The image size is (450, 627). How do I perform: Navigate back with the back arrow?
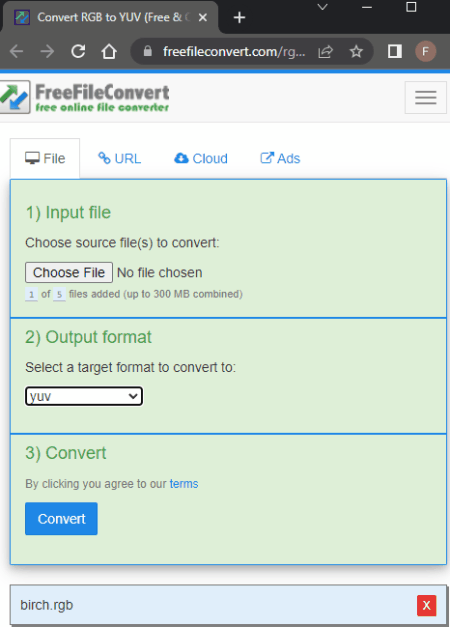click(x=16, y=51)
